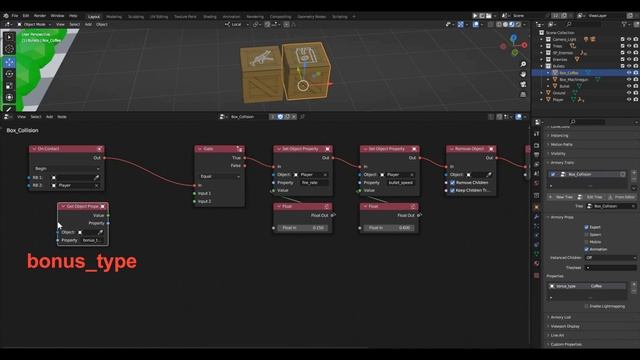Toggle perspective/orthographic grid icon in viewport
The height and width of the screenshot is (360, 640).
[523, 94]
